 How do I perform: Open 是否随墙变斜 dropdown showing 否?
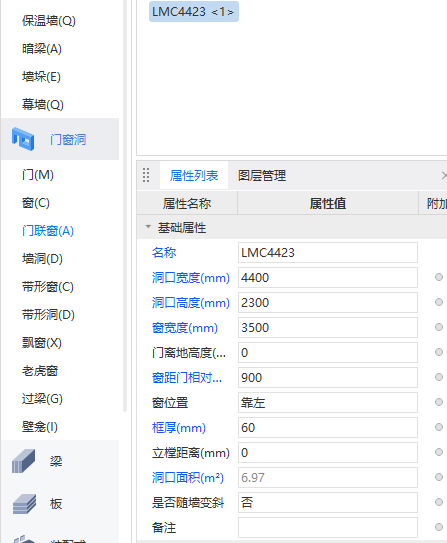point(328,502)
